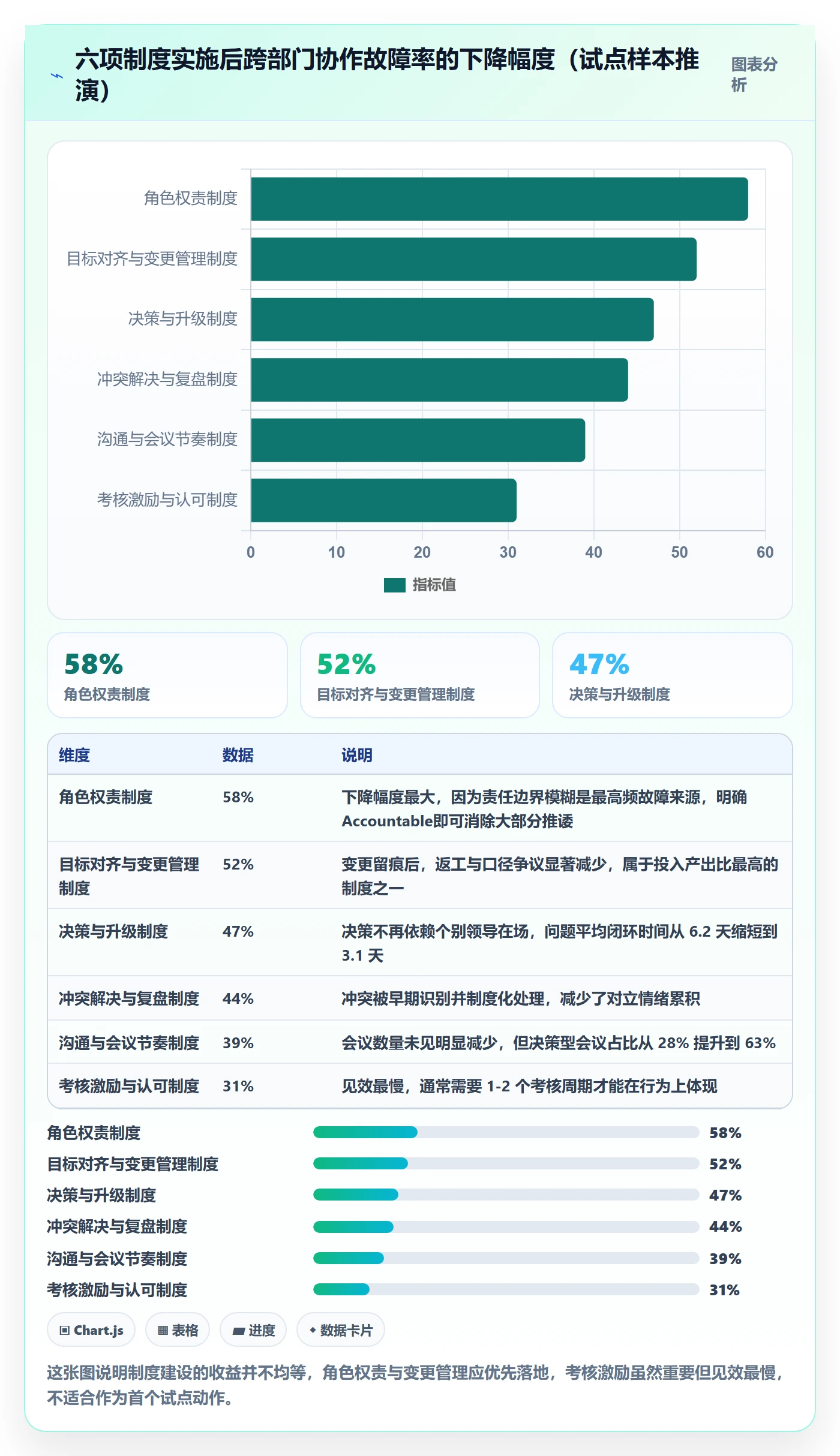
Task: Click the 39% value beside 沟通与会议节奏制度 bar
Action: (x=725, y=1259)
